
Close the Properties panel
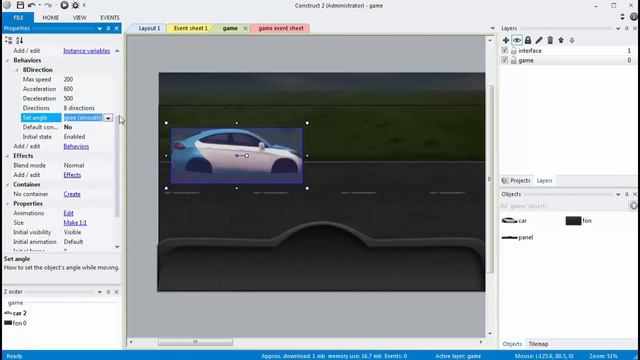117,28
